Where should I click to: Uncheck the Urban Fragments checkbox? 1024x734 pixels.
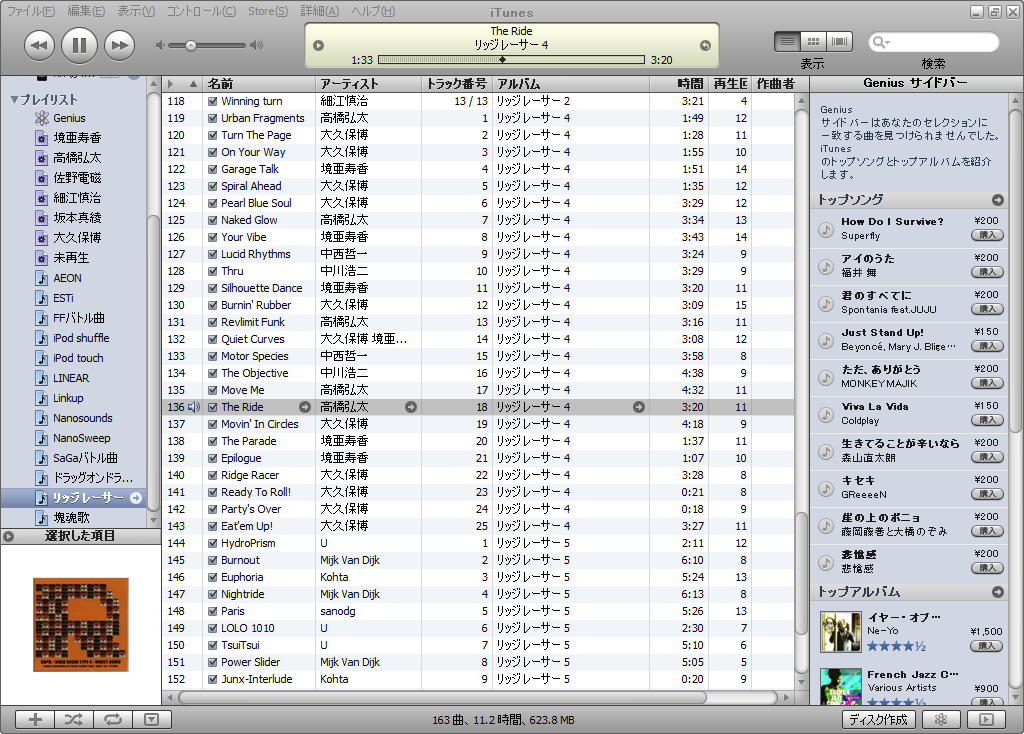212,118
